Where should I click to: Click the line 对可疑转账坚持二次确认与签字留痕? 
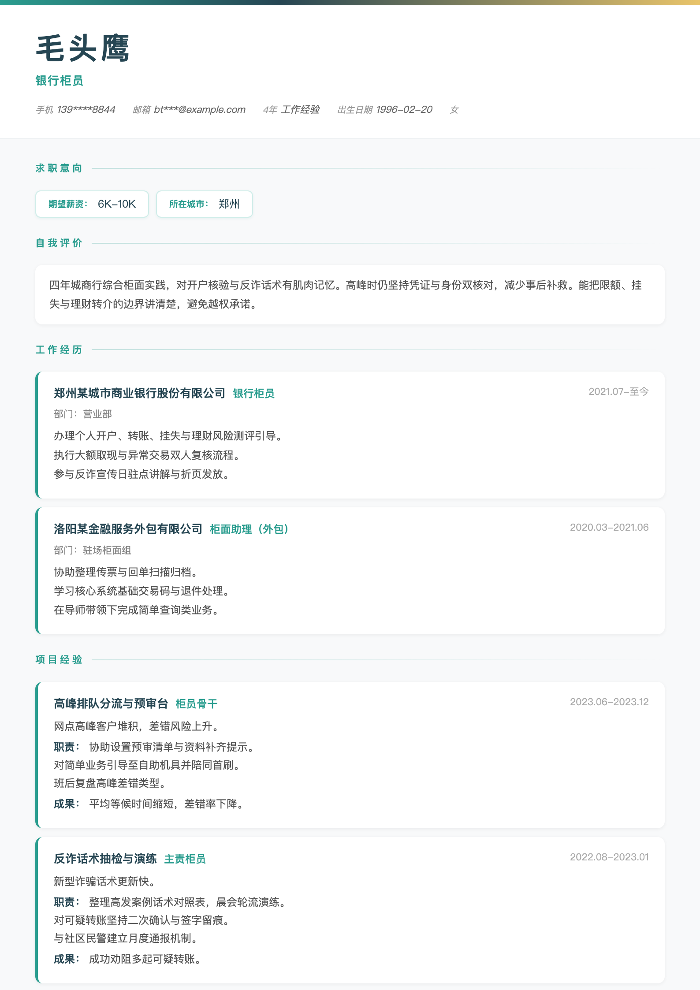[142, 920]
